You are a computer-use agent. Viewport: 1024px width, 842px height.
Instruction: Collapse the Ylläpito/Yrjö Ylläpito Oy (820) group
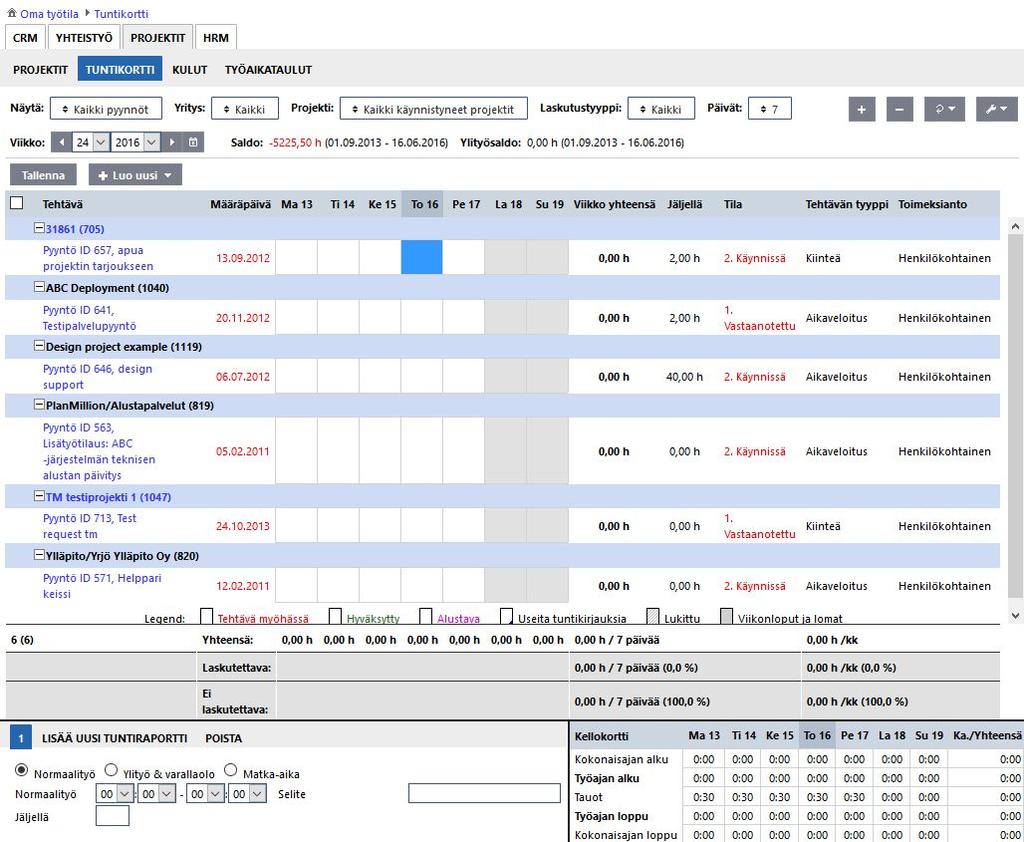[39, 555]
